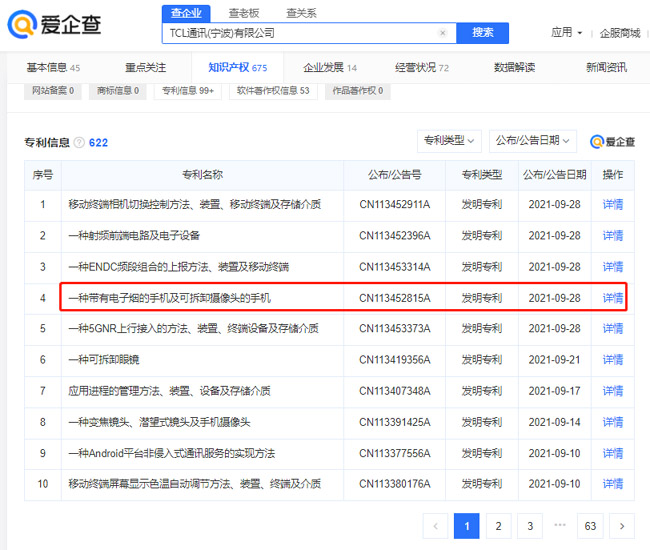This screenshot has height=550, width=650.
Task: Open the 基本信息 tab
Action: [x=53, y=67]
